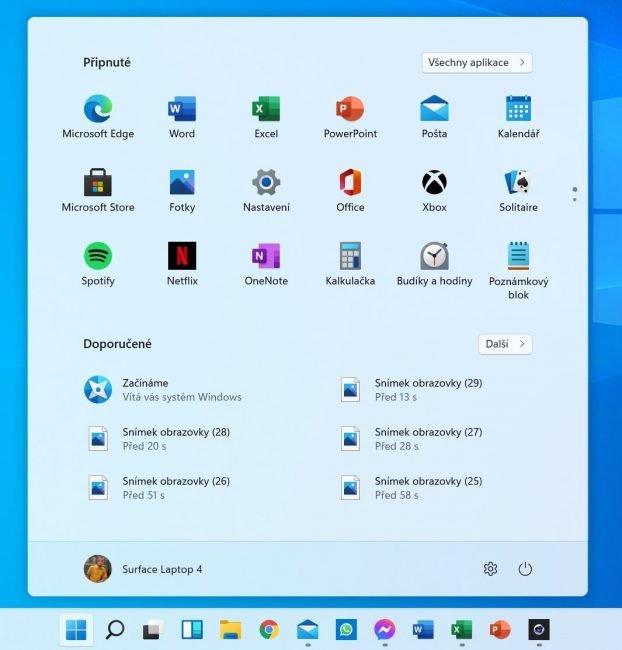Viewport: 622px width, 650px height.
Task: Click the taskbar search magnifier
Action: point(115,629)
